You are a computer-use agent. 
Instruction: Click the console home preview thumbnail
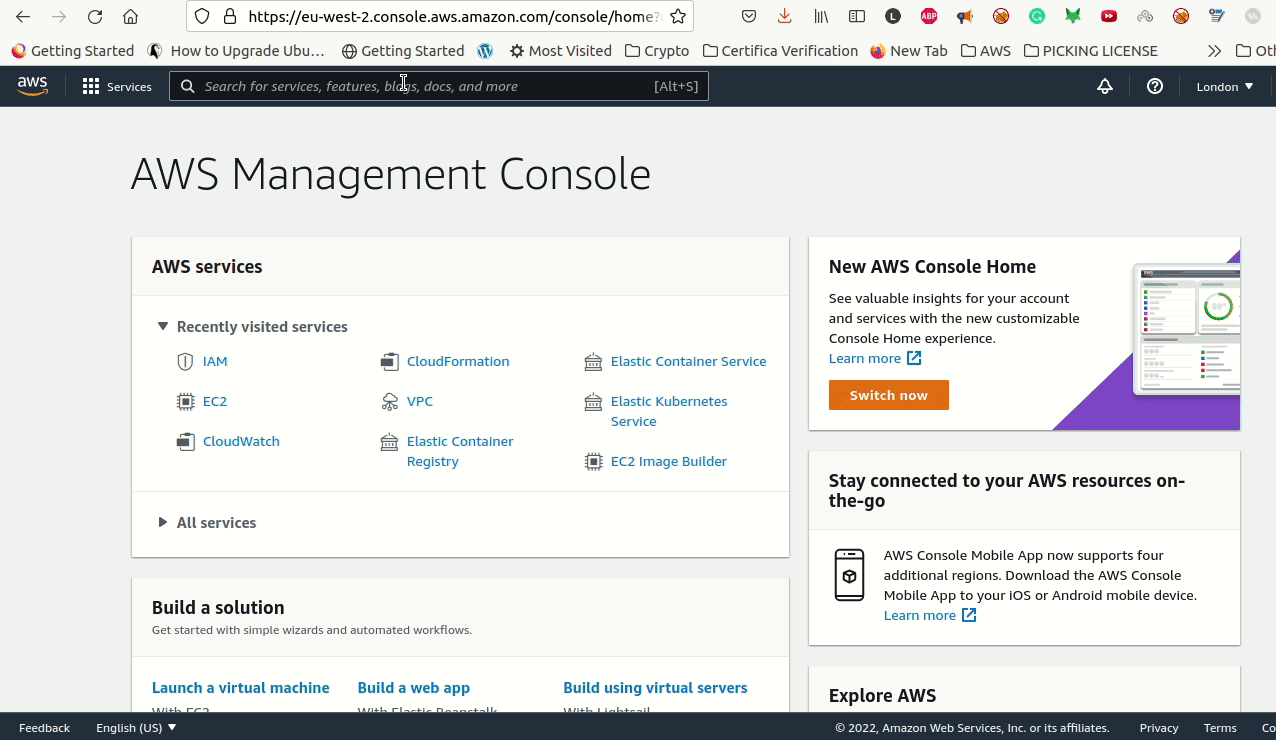pyautogui.click(x=1187, y=330)
